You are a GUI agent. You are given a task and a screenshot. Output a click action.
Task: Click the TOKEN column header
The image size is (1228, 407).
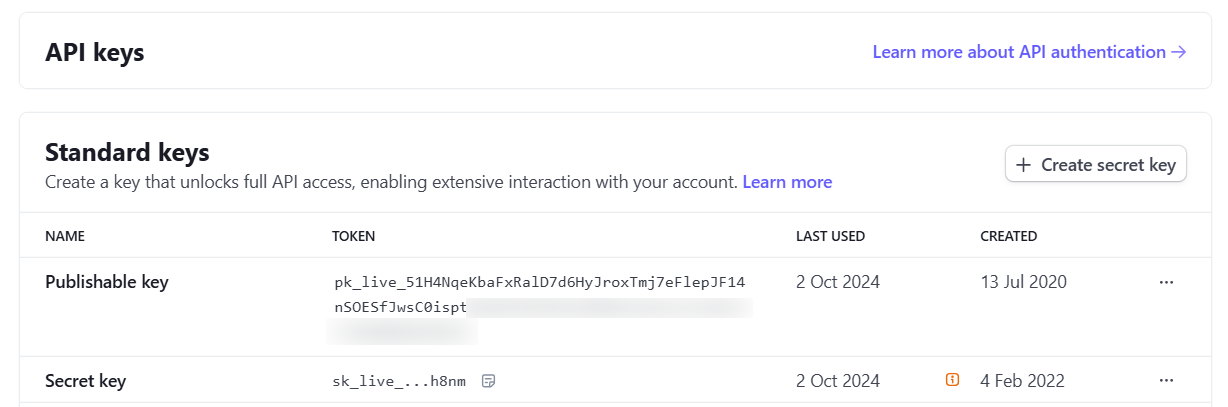coord(353,237)
